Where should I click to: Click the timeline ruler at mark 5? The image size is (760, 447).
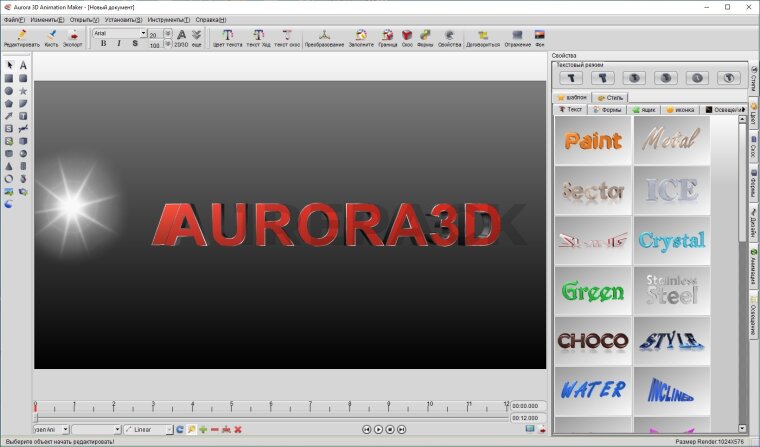coord(232,406)
